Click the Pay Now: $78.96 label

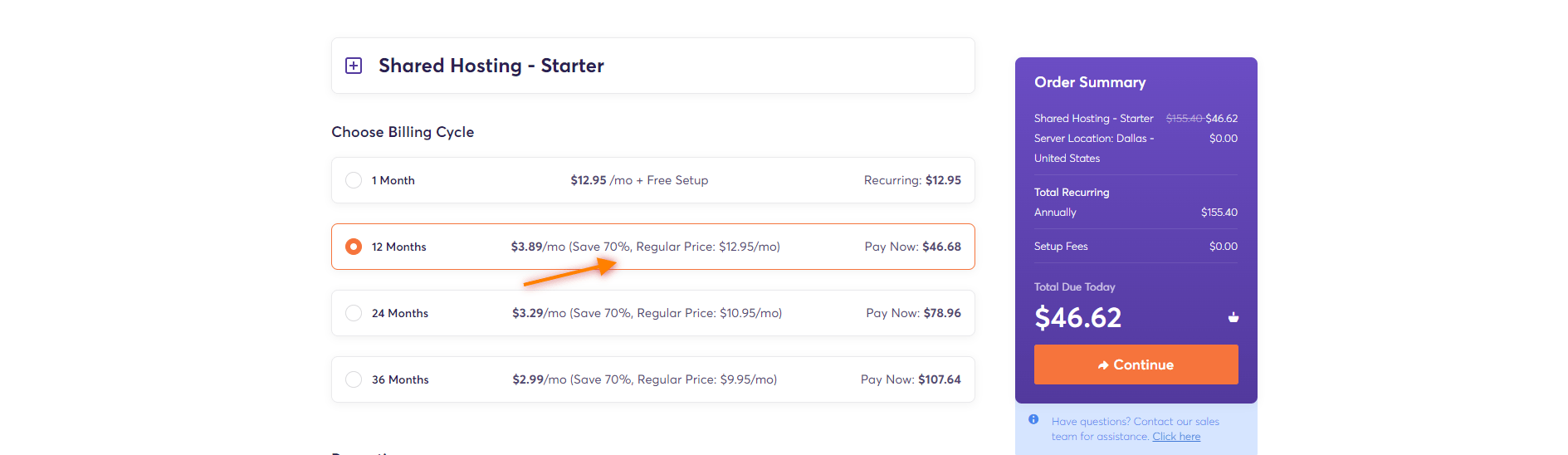tap(913, 313)
